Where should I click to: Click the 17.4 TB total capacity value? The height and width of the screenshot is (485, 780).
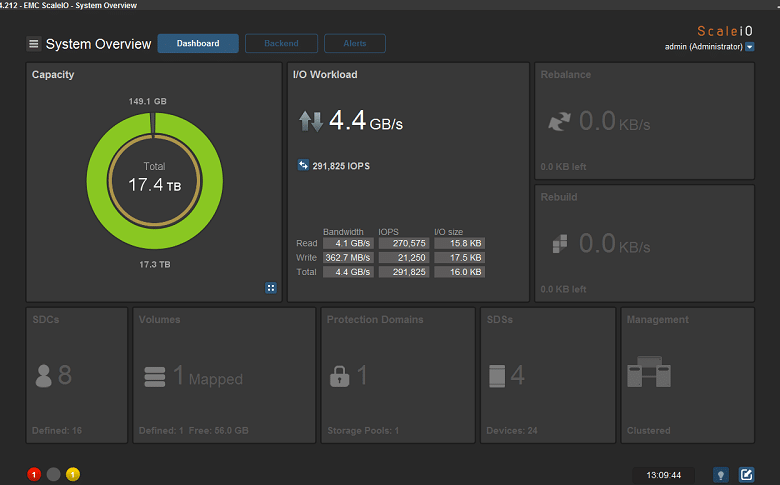[x=155, y=185]
